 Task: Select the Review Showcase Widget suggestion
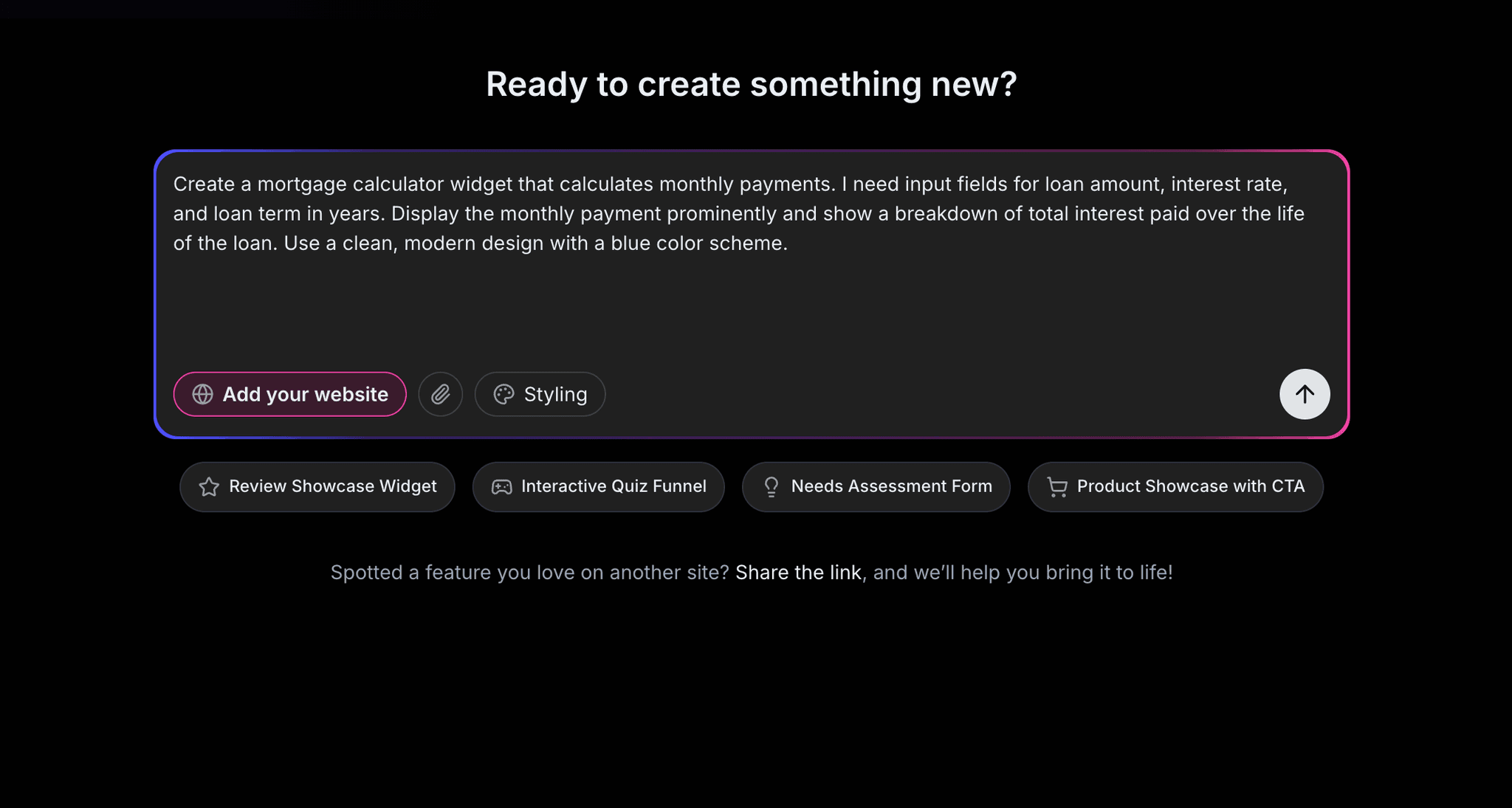[332, 486]
